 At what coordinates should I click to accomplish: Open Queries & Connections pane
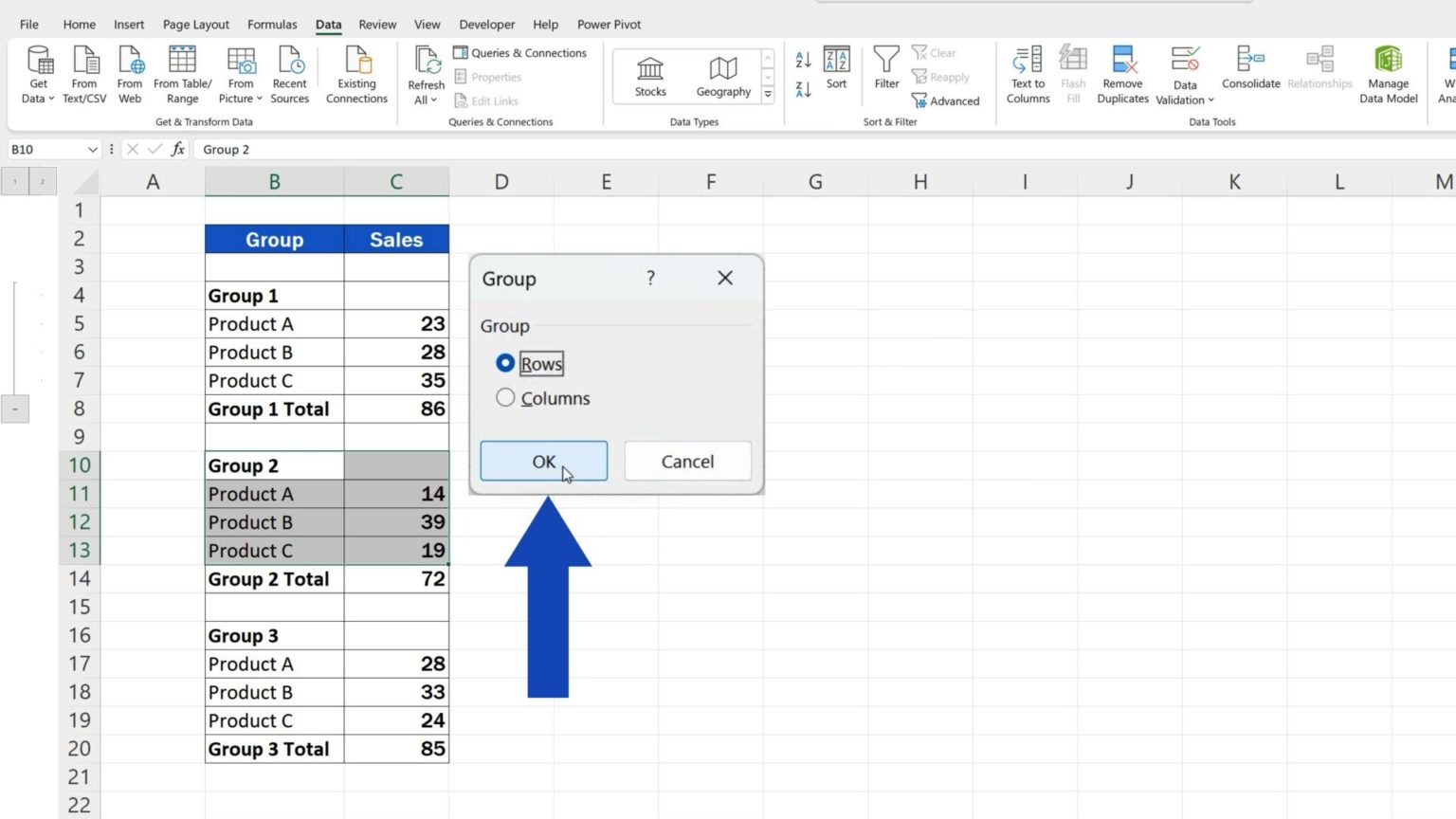click(x=520, y=53)
